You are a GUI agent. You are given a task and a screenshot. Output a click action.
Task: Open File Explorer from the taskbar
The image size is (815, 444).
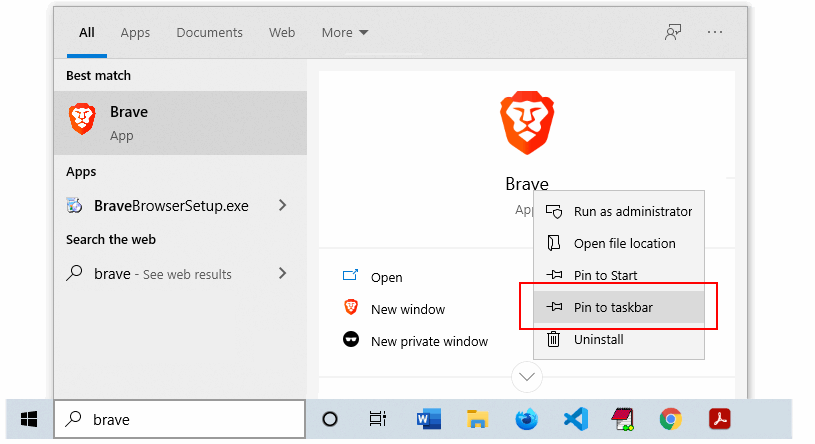click(x=477, y=419)
